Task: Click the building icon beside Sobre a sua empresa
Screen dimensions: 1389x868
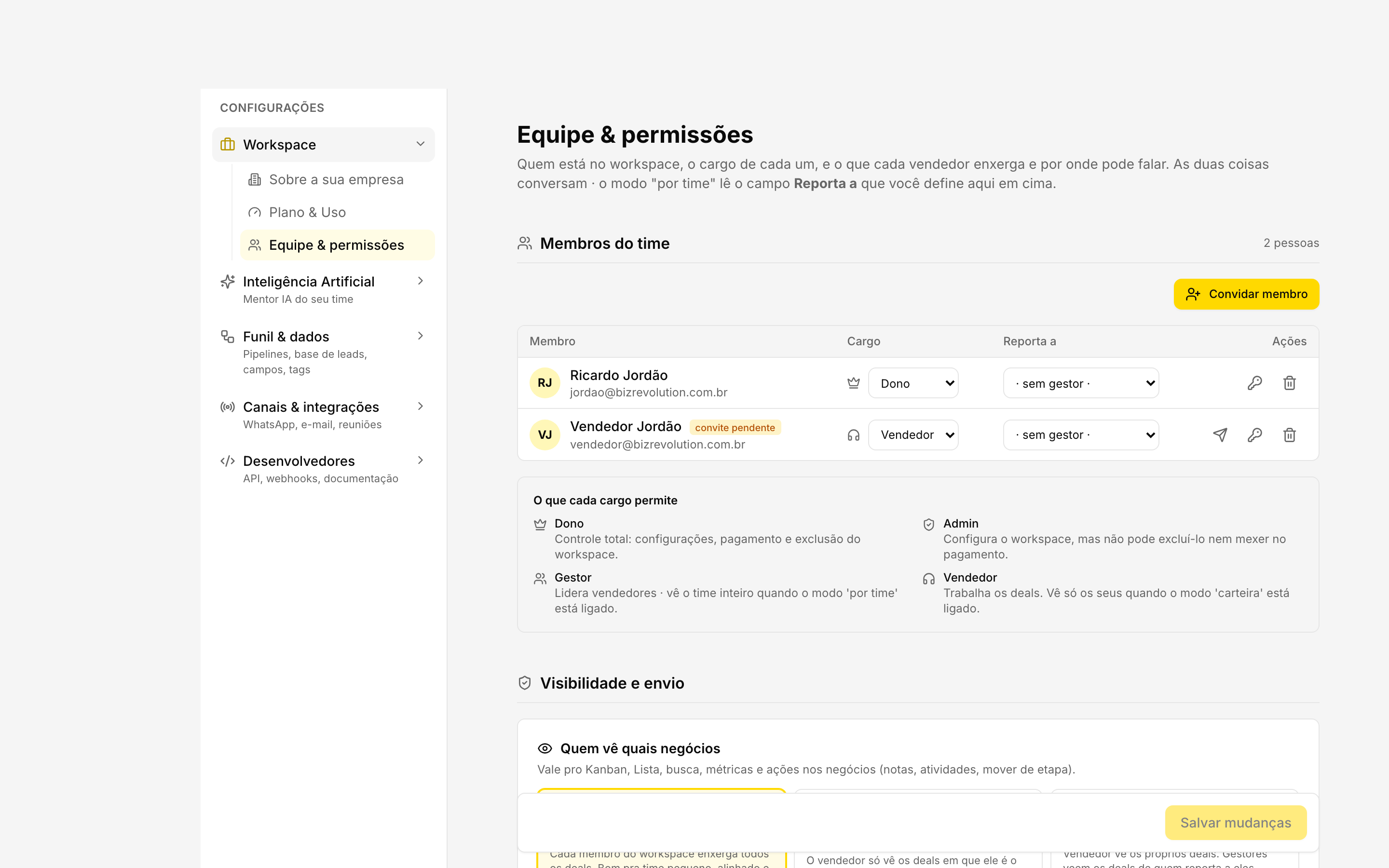Action: [255, 180]
